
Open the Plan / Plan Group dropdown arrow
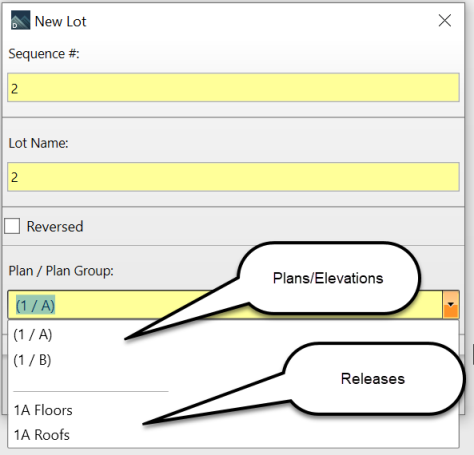pyautogui.click(x=451, y=305)
